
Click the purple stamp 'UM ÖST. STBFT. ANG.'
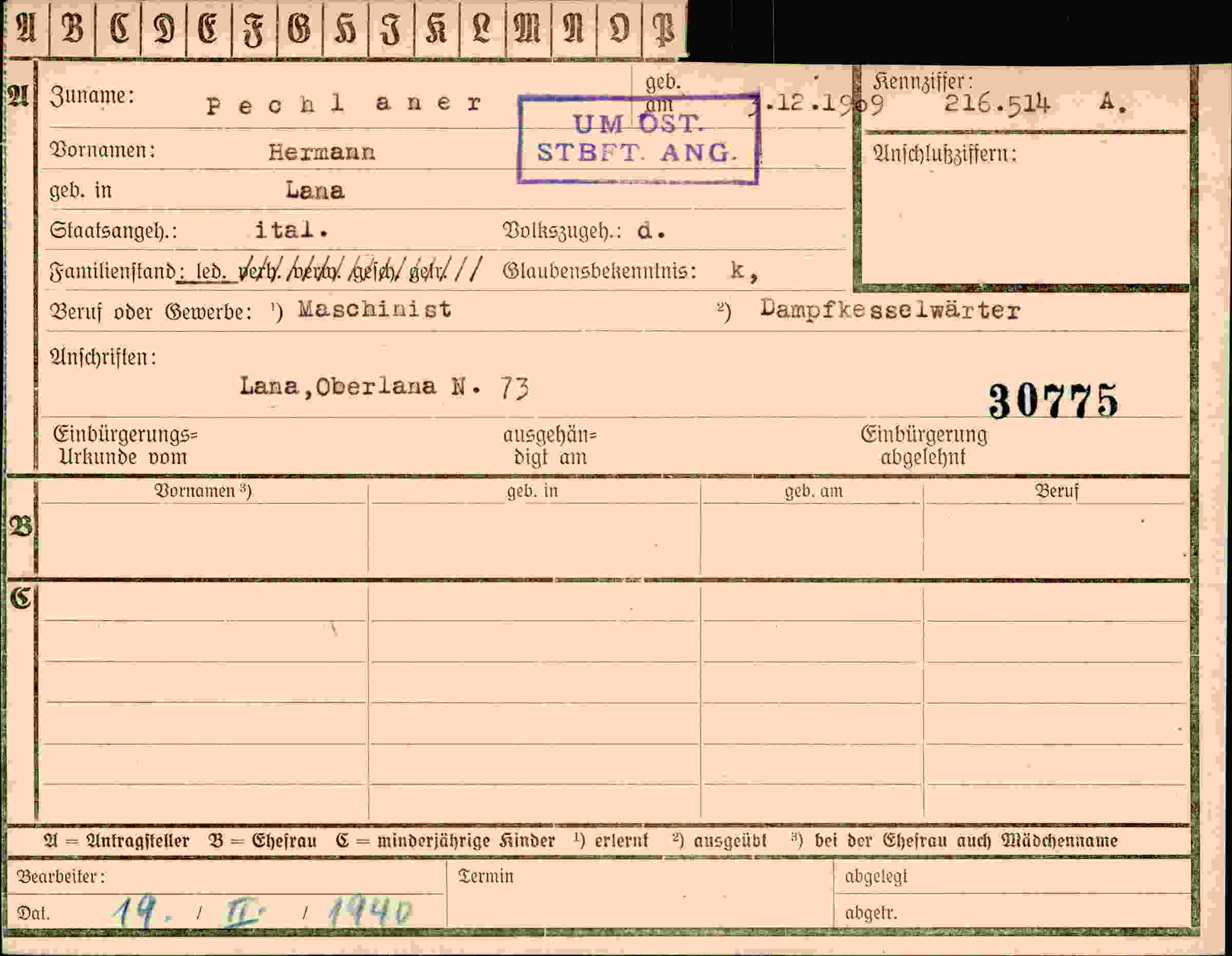point(638,139)
